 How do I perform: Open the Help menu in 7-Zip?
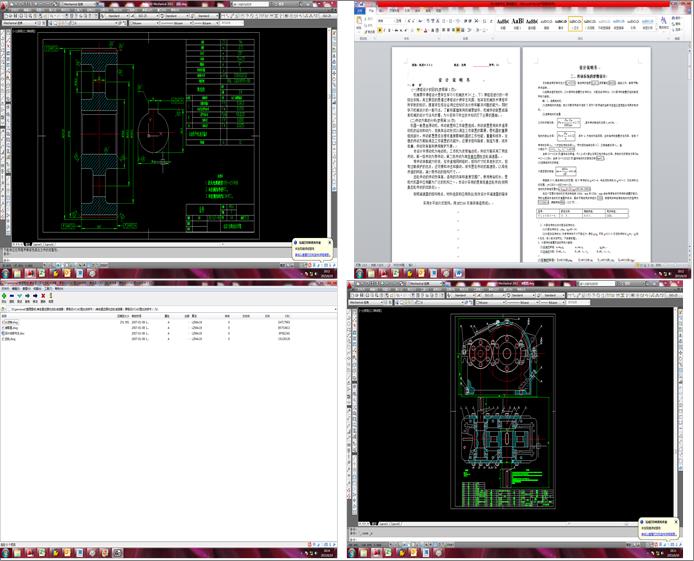pos(59,288)
